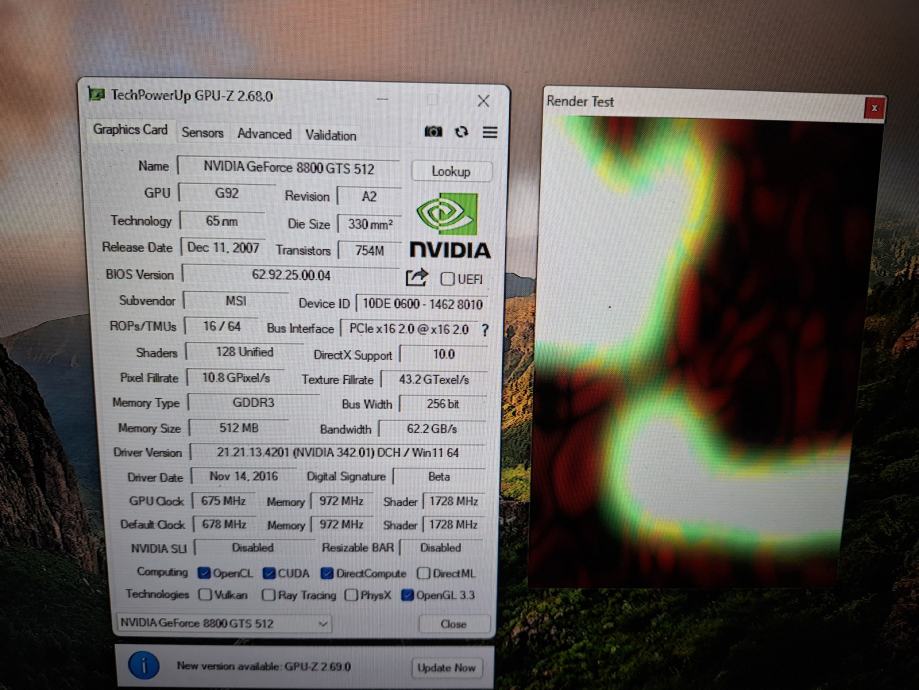Close the Render Test window

coord(874,108)
